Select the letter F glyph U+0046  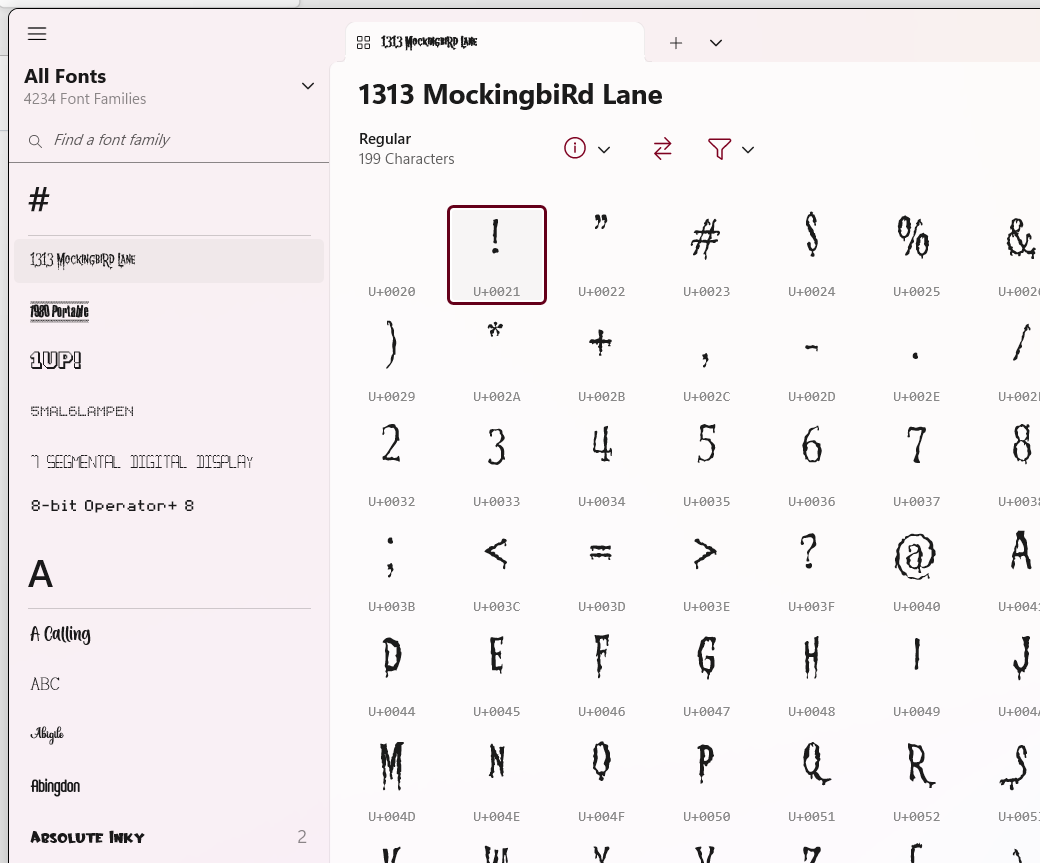coord(602,674)
